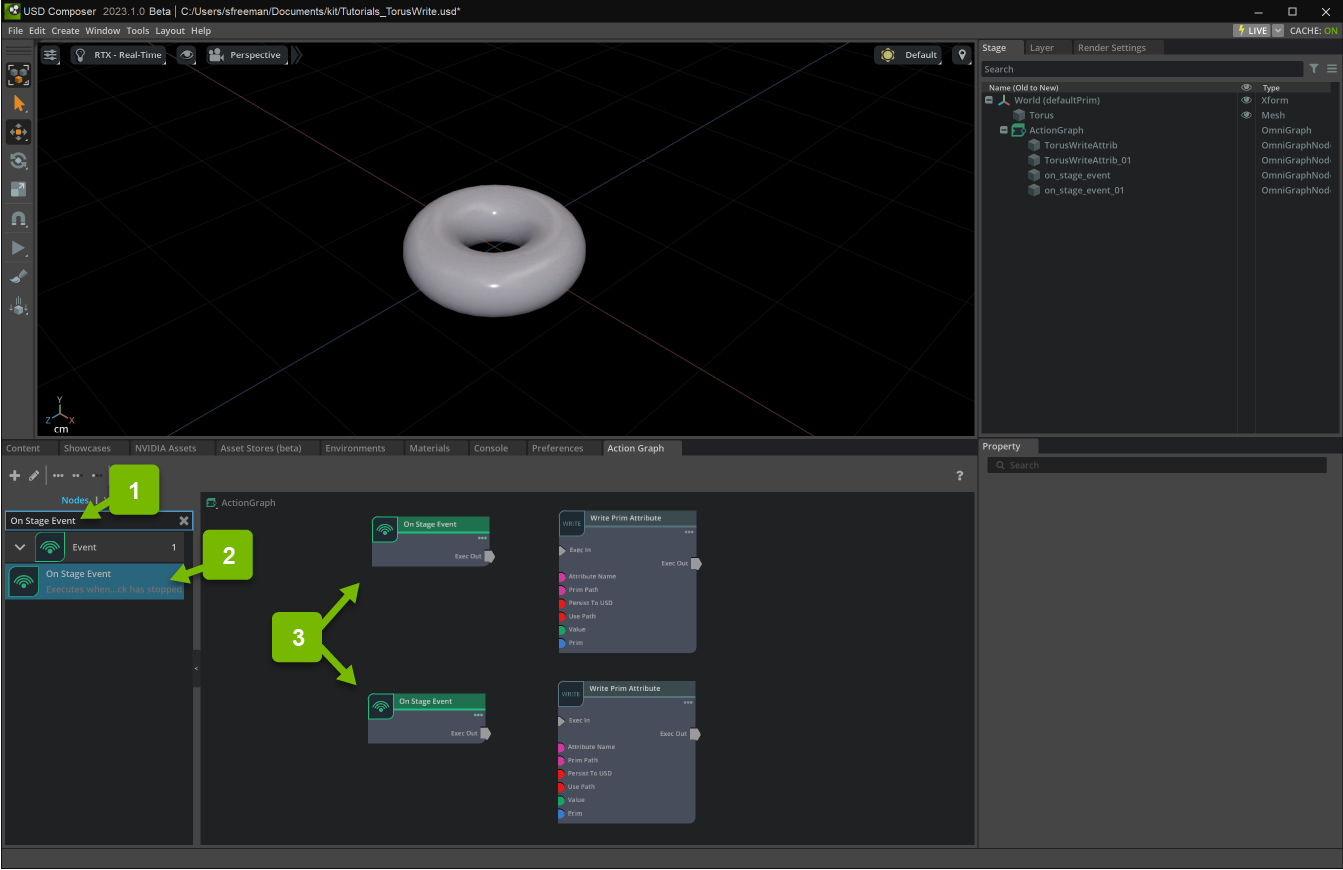The width and height of the screenshot is (1343, 870).
Task: Switch to the Rotate tool
Action: pos(19,161)
